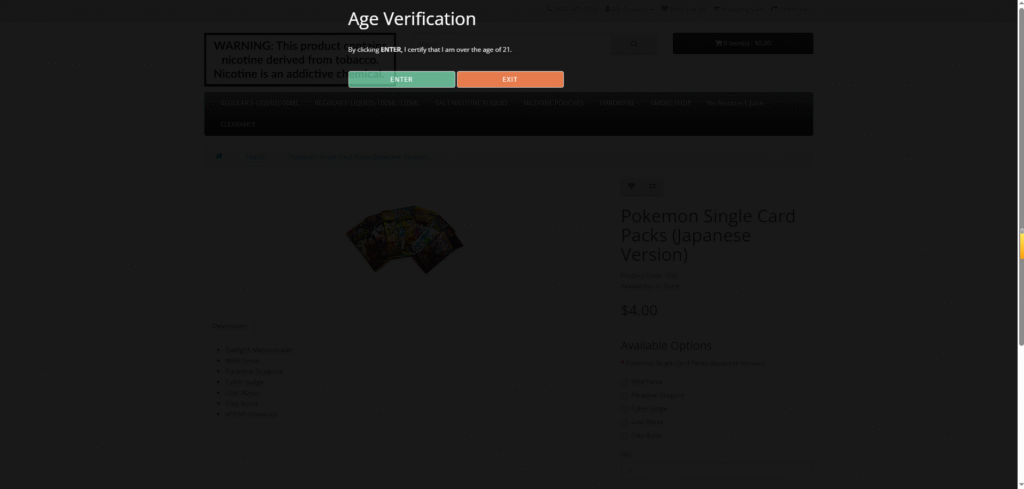Click the Pokemon Single Card Packs breadcrumb
The image size is (1024, 489).
click(359, 157)
